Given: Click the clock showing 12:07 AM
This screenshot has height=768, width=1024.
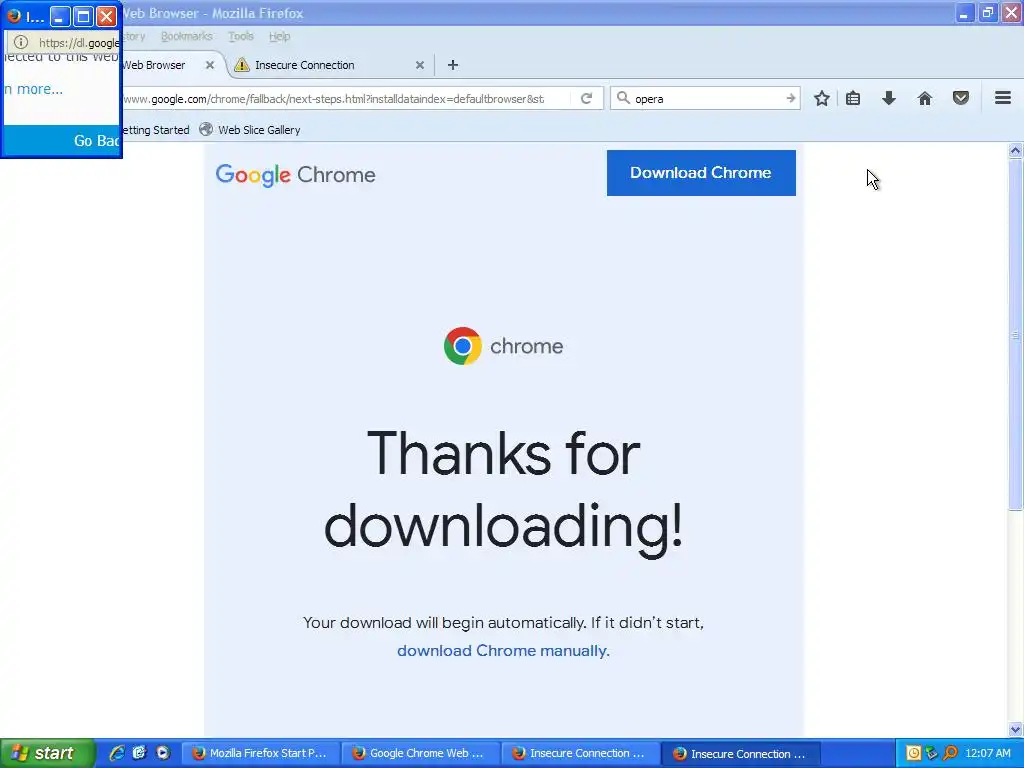Looking at the screenshot, I should pyautogui.click(x=987, y=753).
